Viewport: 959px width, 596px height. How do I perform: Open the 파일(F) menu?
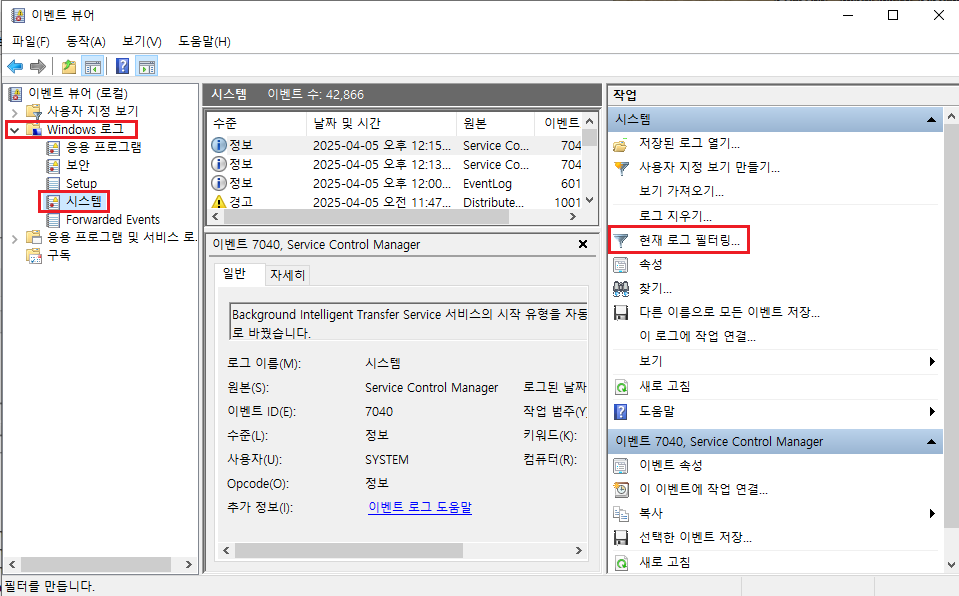click(x=31, y=42)
